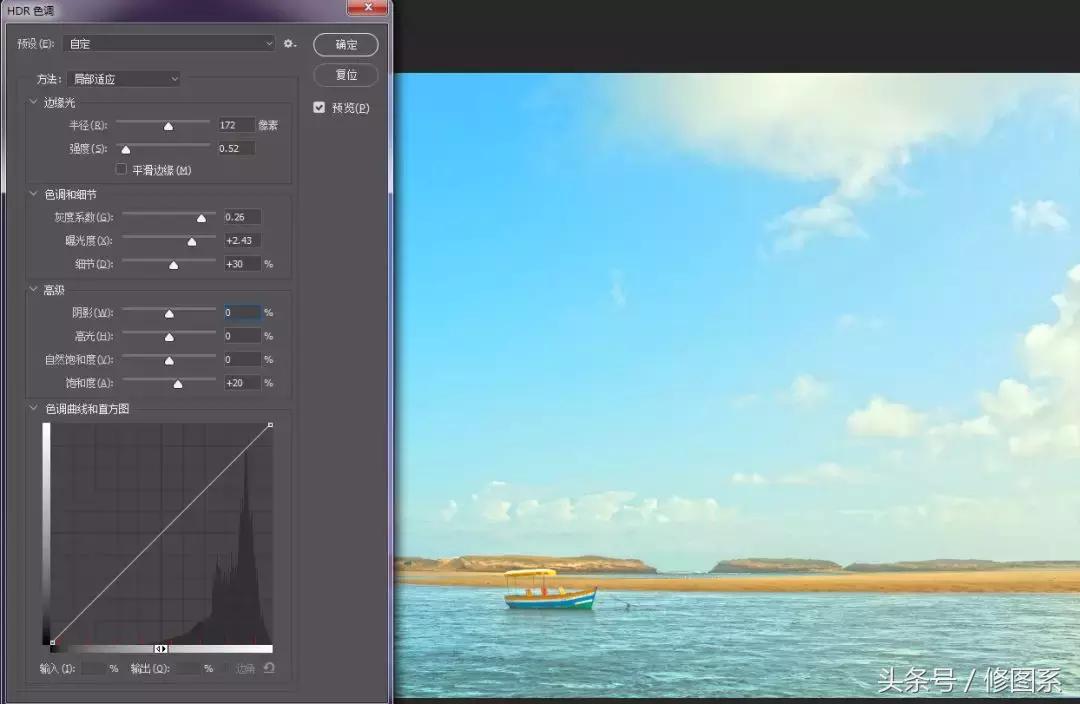The image size is (1080, 704).
Task: Select the bottom-left curve control point
Action: pos(52,643)
